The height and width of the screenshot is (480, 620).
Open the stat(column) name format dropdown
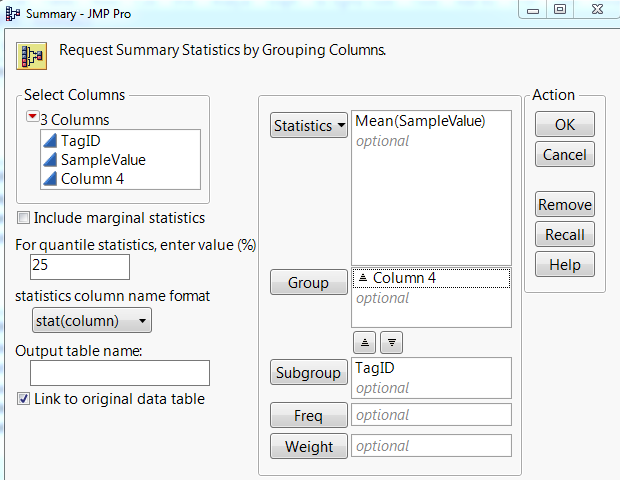(x=91, y=321)
